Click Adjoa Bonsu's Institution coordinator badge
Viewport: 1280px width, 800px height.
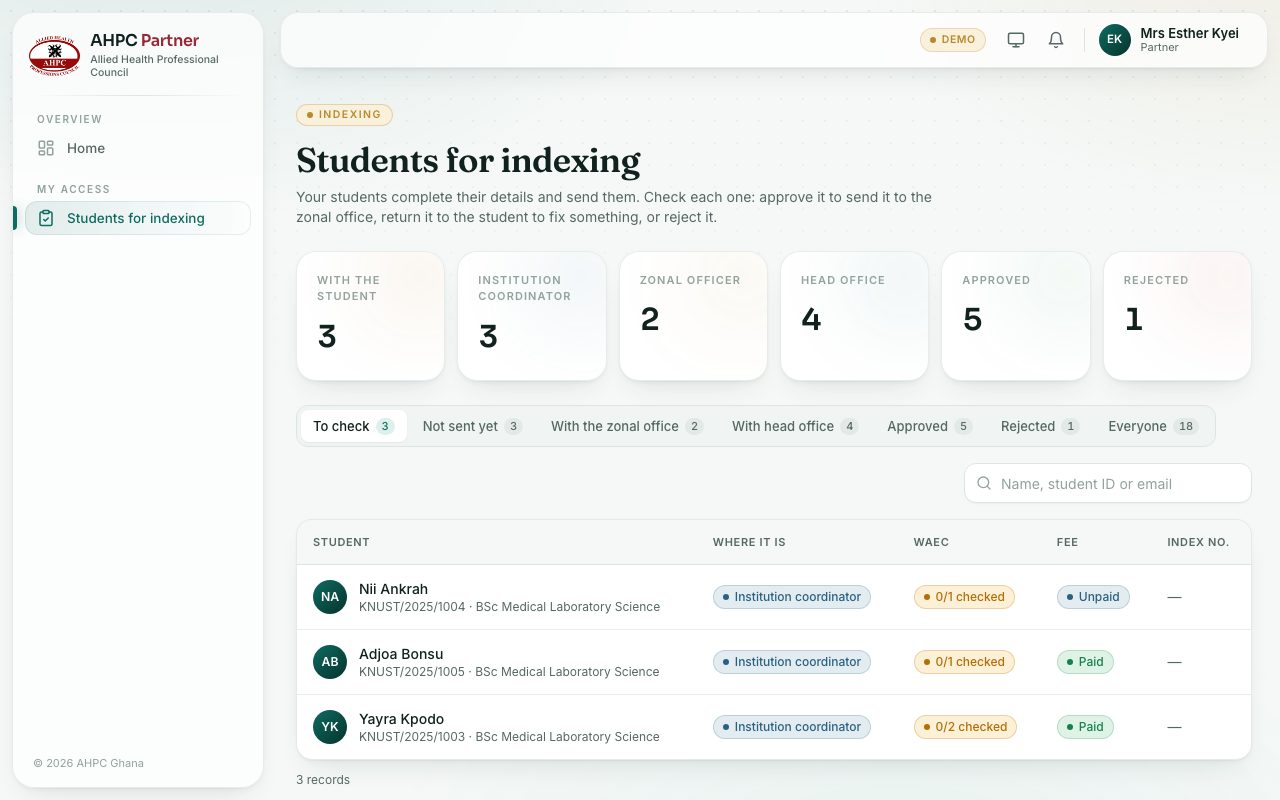tap(792, 662)
